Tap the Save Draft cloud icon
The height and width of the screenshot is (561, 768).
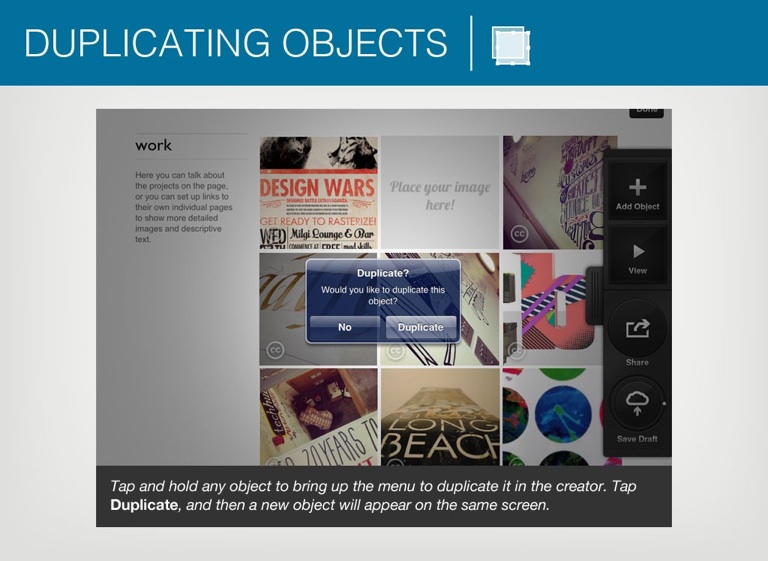tap(637, 404)
